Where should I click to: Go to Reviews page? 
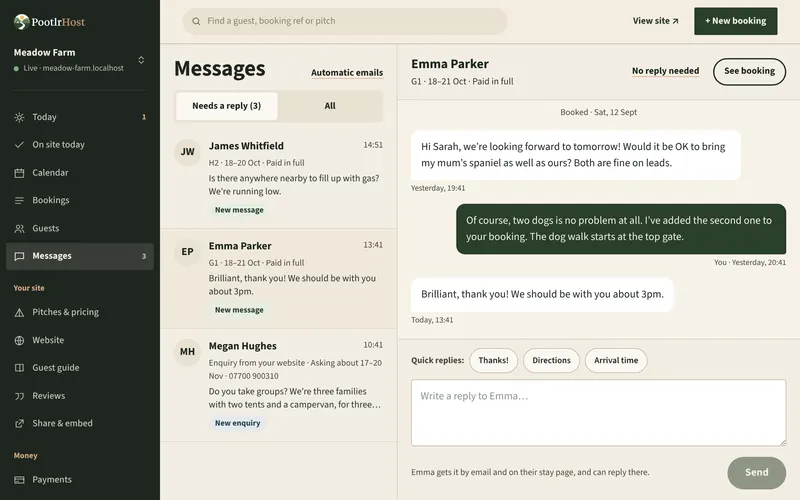coord(80,396)
